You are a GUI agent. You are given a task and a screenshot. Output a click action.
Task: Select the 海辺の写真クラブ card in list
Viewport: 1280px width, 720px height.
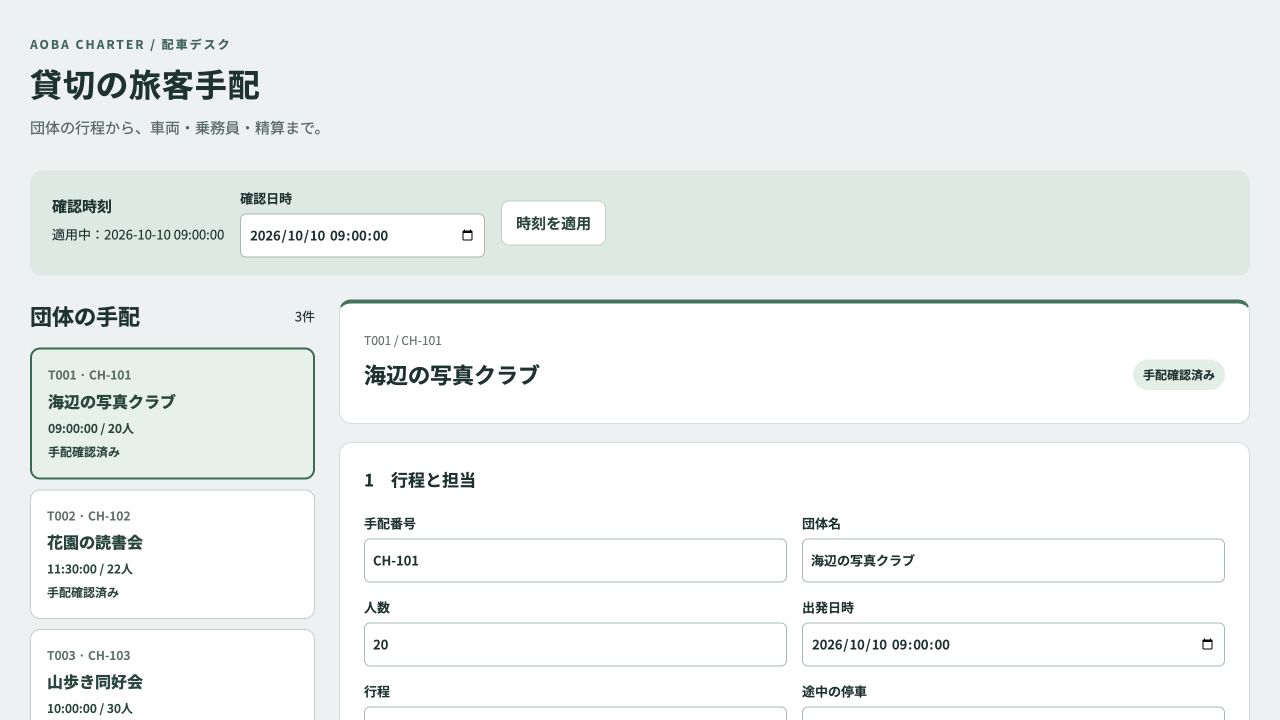pos(172,414)
